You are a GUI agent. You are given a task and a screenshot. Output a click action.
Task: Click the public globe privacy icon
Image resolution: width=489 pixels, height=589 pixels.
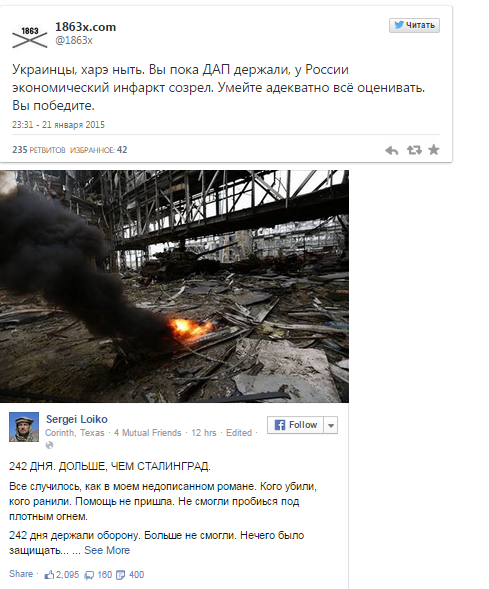(x=50, y=445)
